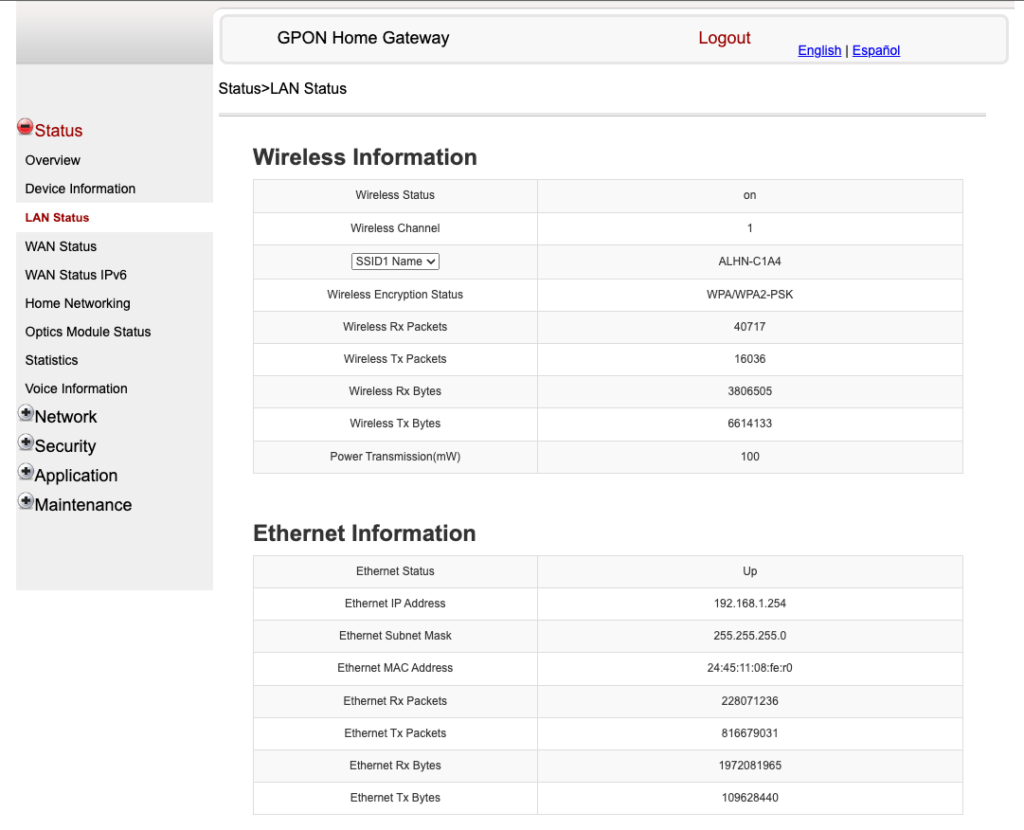1024x830 pixels.
Task: Select LAN Status
Action: click(57, 217)
